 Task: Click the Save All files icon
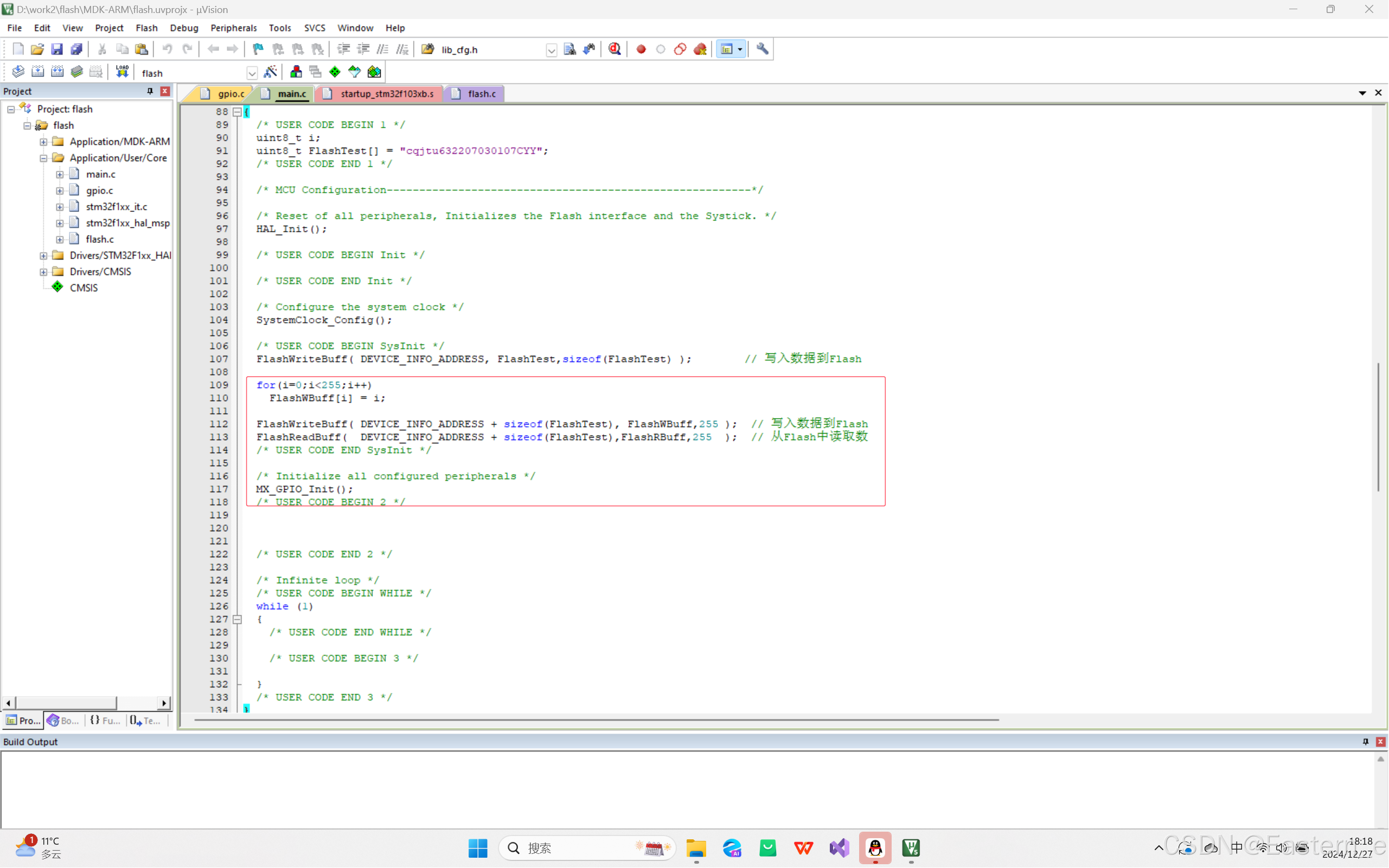[x=76, y=49]
